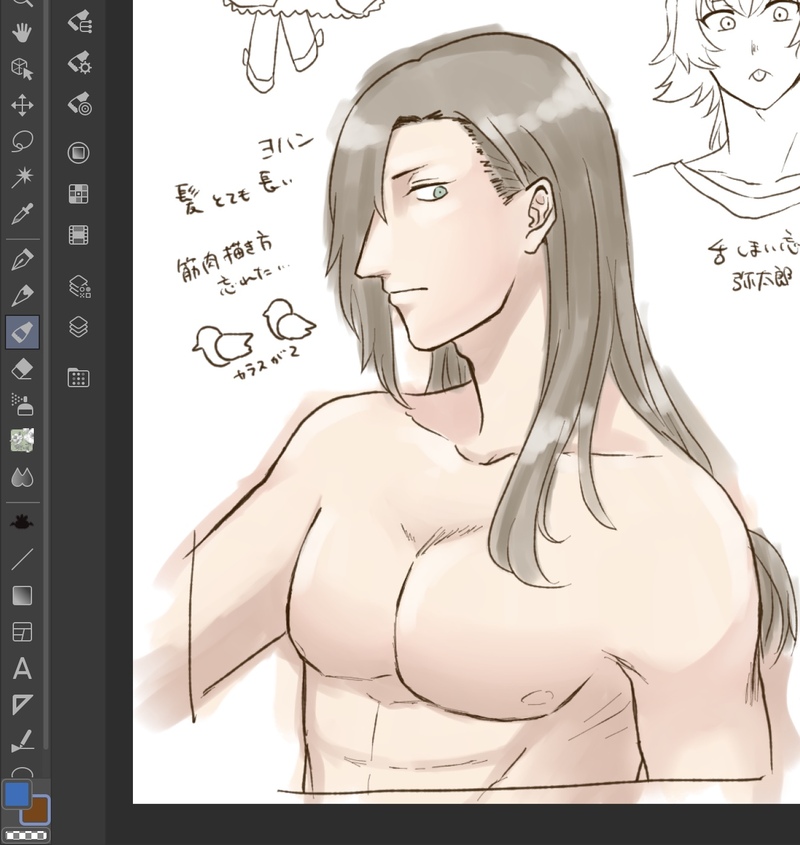Open the Tool Property palette with gear
Viewport: 800px width, 845px height.
coord(79,63)
